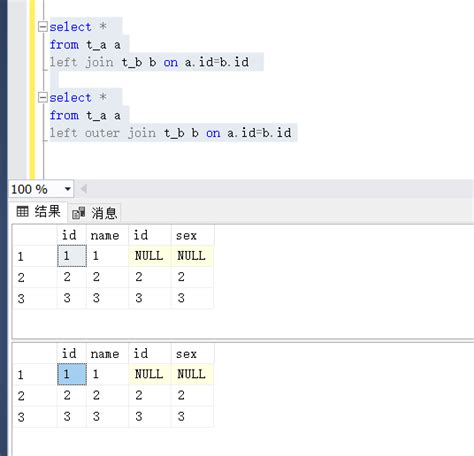Viewport: 474px width, 456px height.
Task: Switch to the 结果 tab
Action: (38, 212)
